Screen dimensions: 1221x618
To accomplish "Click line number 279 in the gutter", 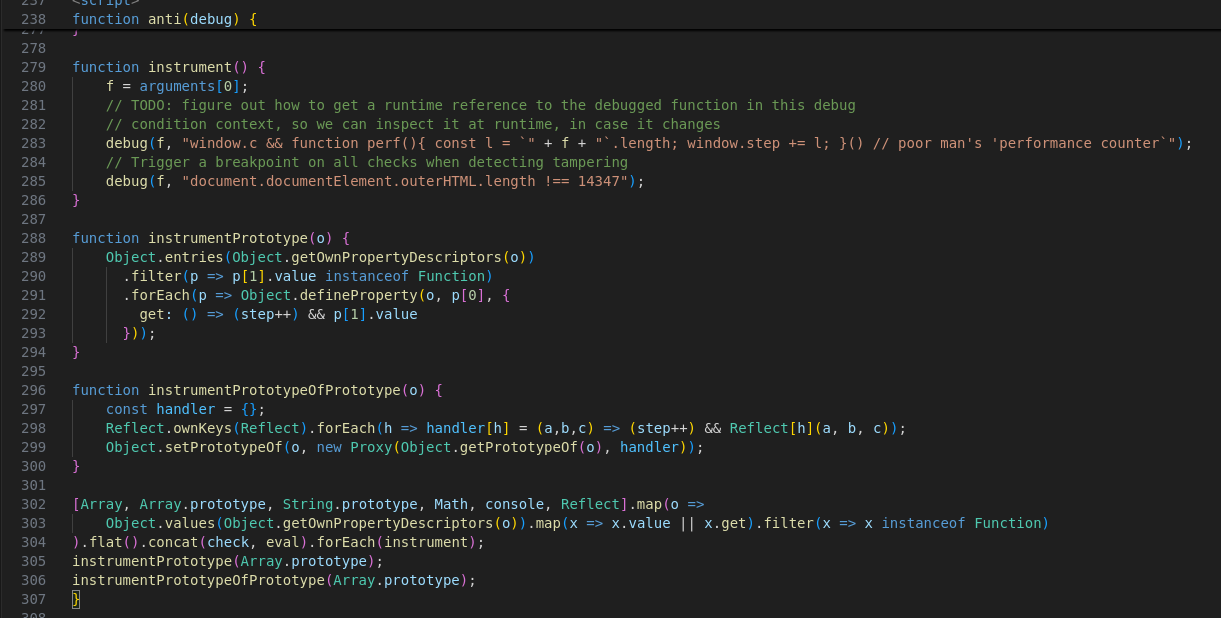I will tap(32, 67).
